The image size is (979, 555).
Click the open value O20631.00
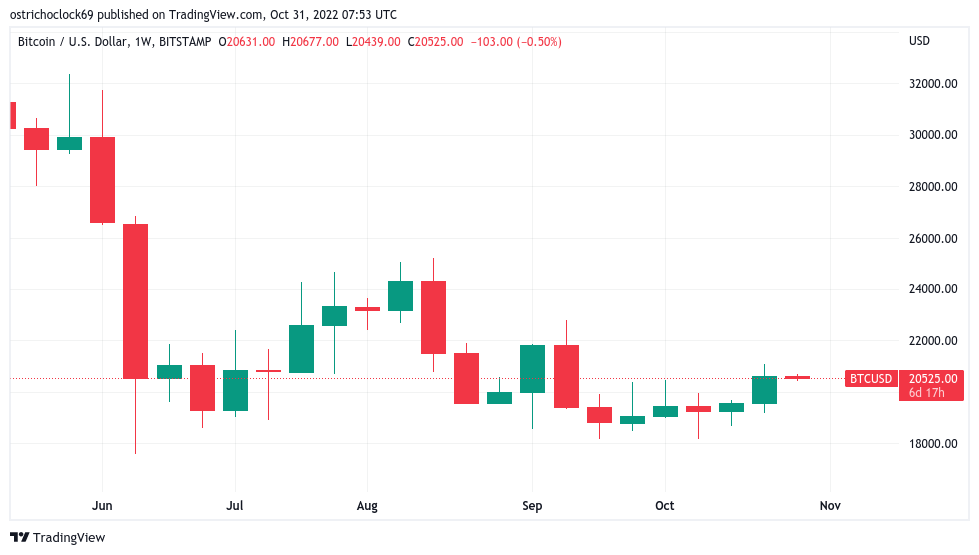tap(247, 42)
